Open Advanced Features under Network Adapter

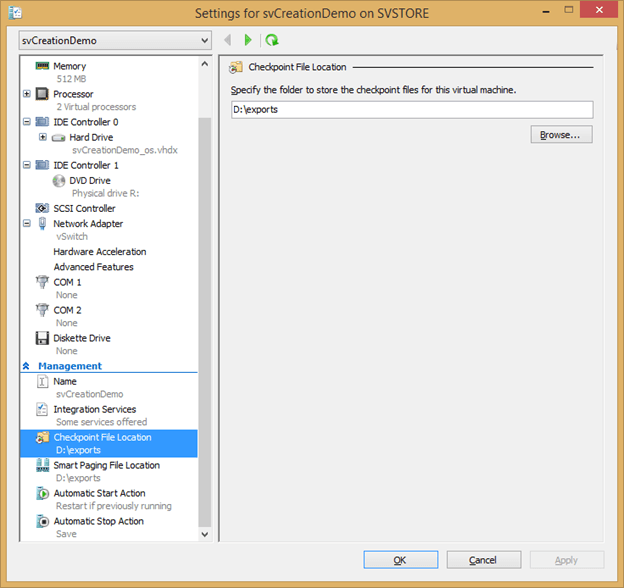click(x=93, y=267)
